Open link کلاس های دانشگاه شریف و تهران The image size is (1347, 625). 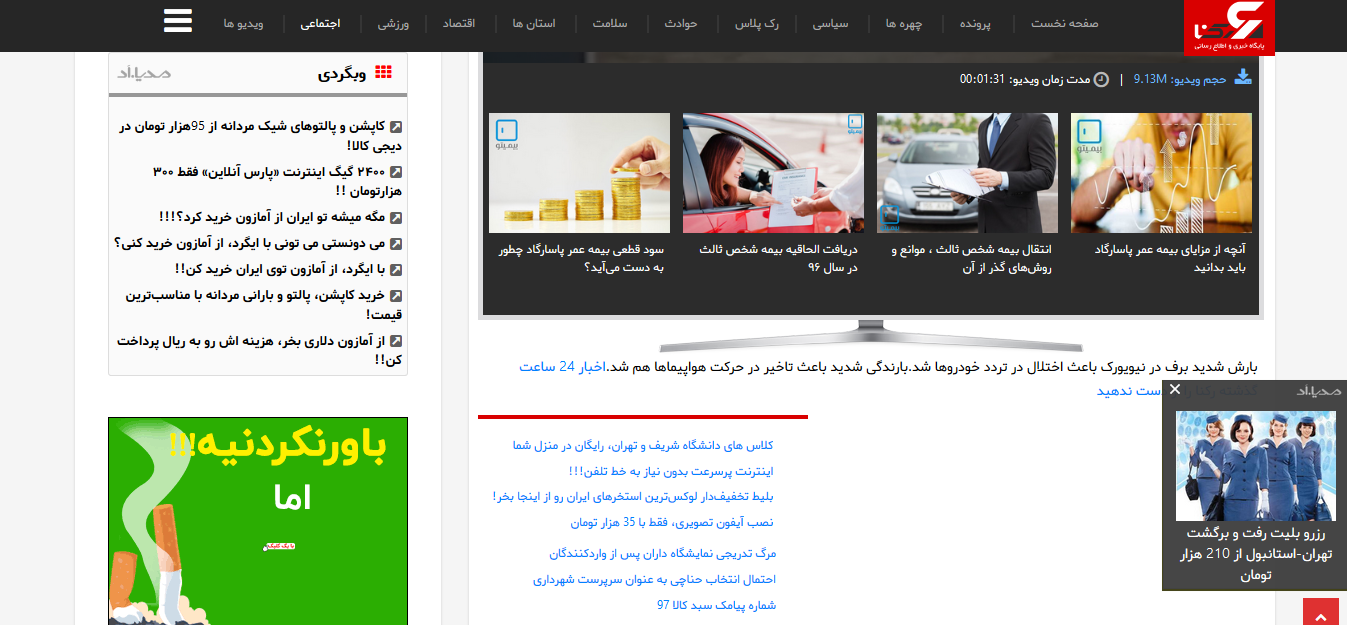pos(642,445)
